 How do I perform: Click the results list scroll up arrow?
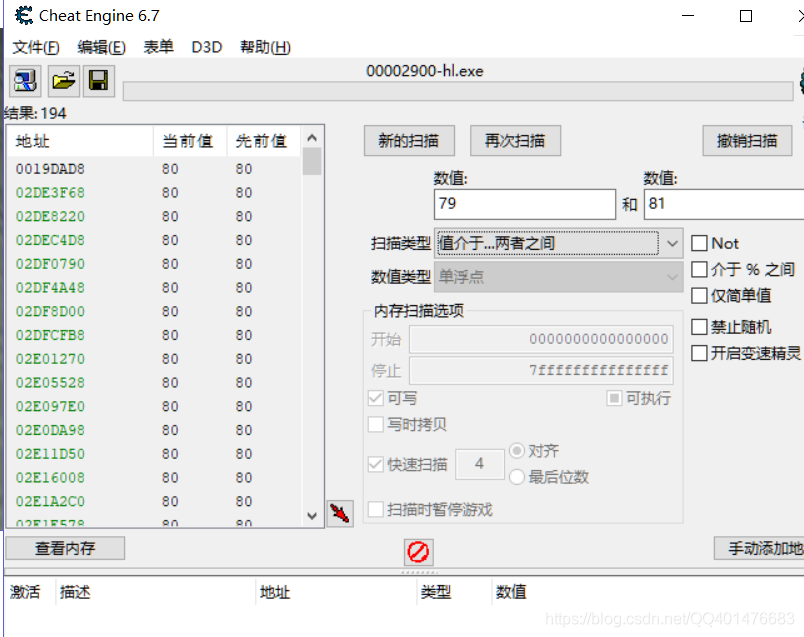[312, 137]
